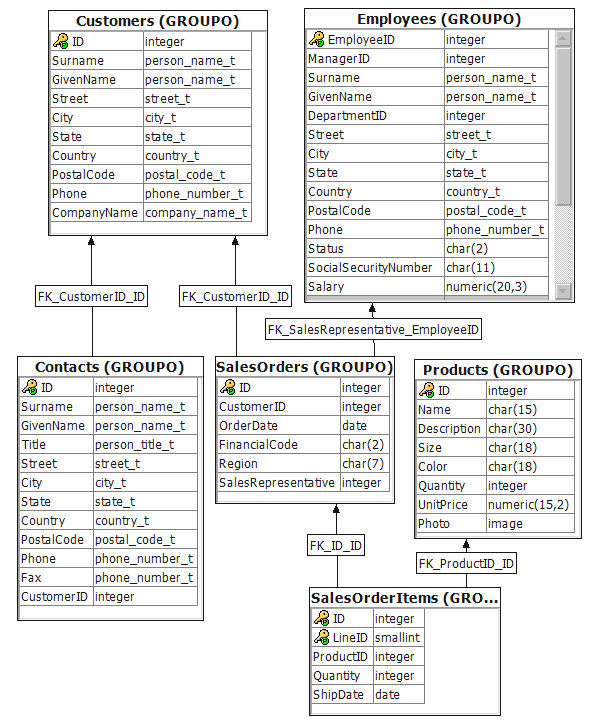Select the SalesRepresentative column row
Image resolution: width=592 pixels, height=725 pixels.
pos(303,482)
